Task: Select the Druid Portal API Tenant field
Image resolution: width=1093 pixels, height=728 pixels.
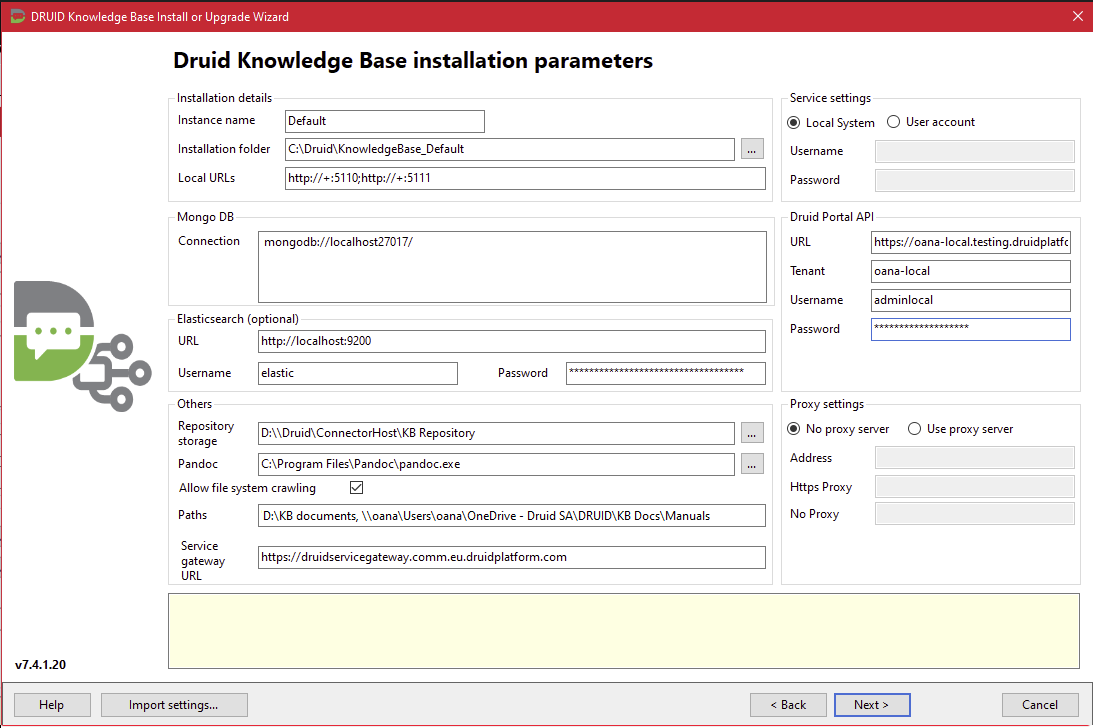Action: (x=970, y=271)
